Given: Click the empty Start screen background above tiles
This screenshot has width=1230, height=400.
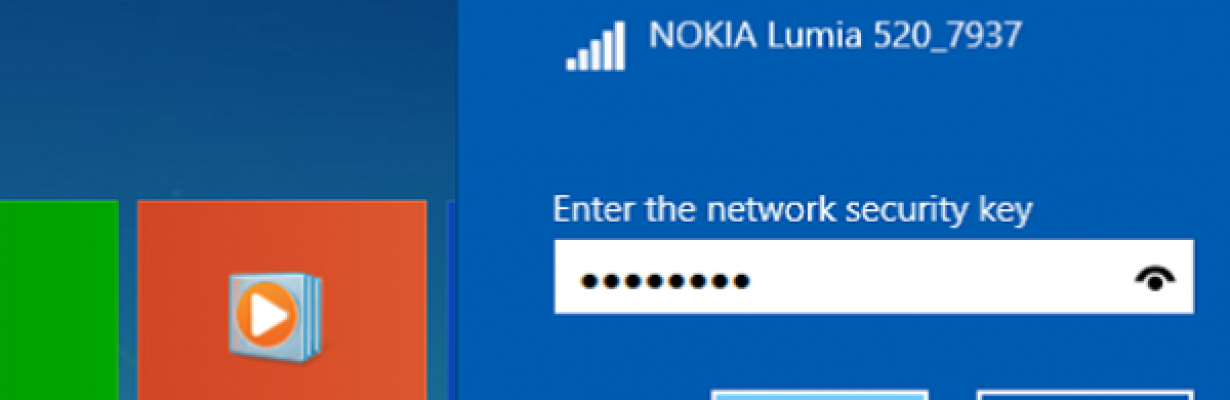Looking at the screenshot, I should tap(230, 100).
